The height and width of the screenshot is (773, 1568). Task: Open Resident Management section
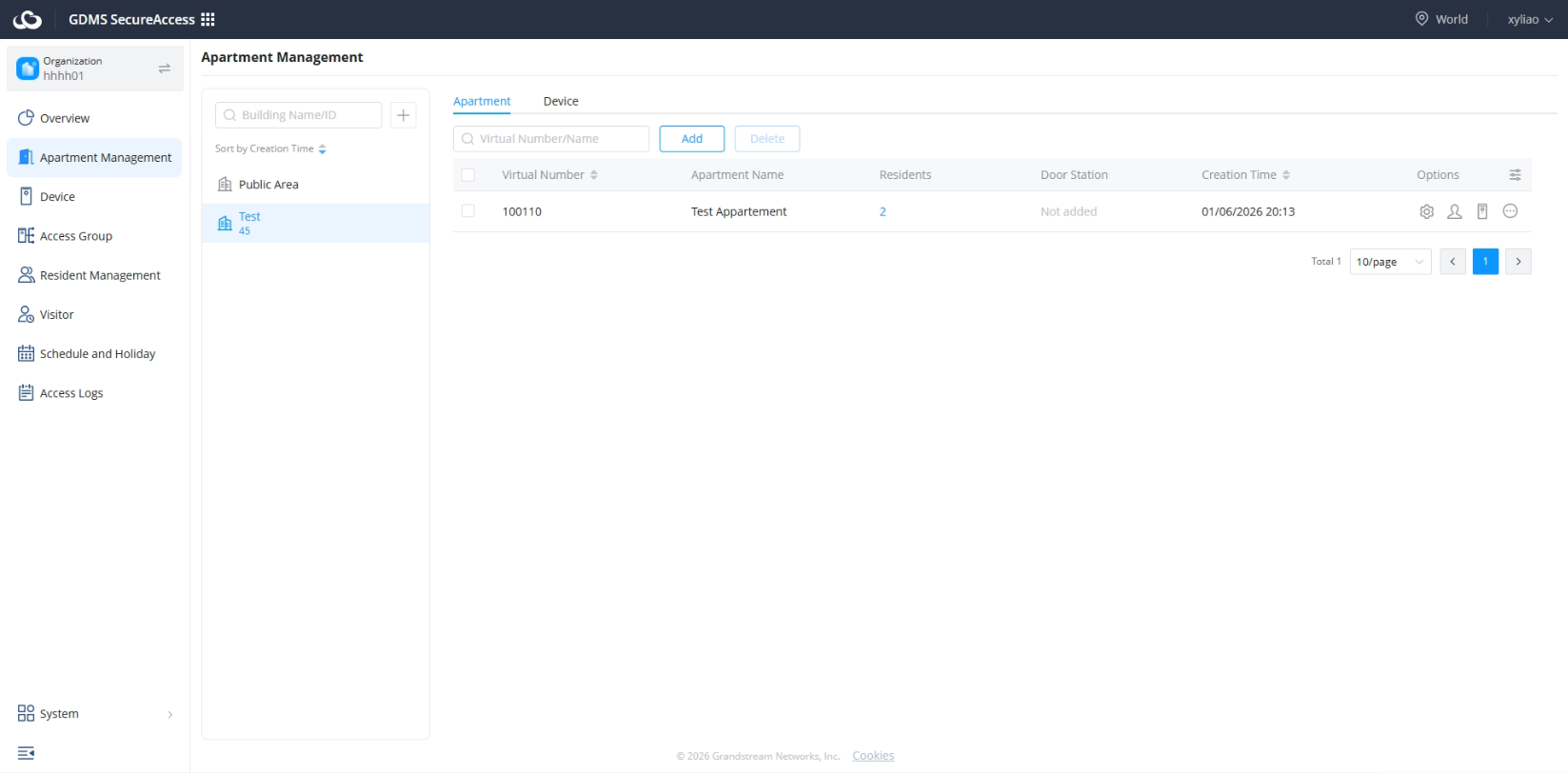point(94,275)
